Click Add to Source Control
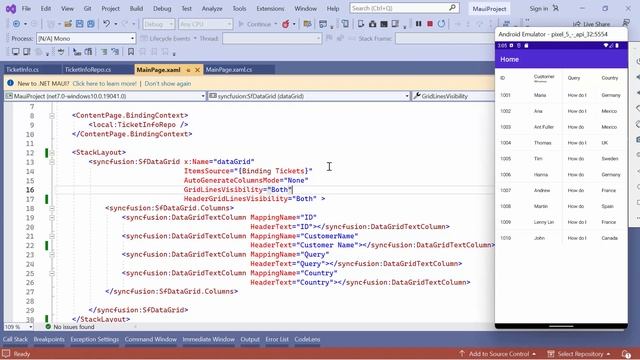The image size is (640, 360). 498,354
